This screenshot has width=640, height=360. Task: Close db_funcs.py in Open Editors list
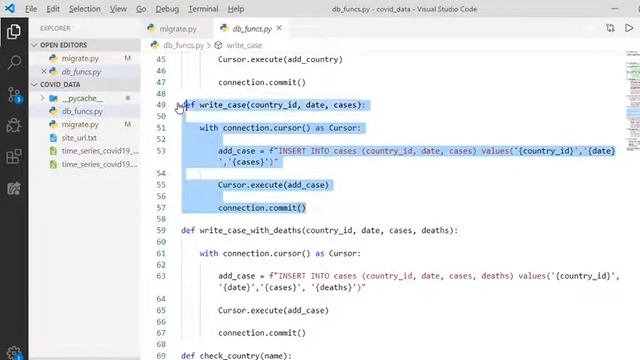point(44,71)
